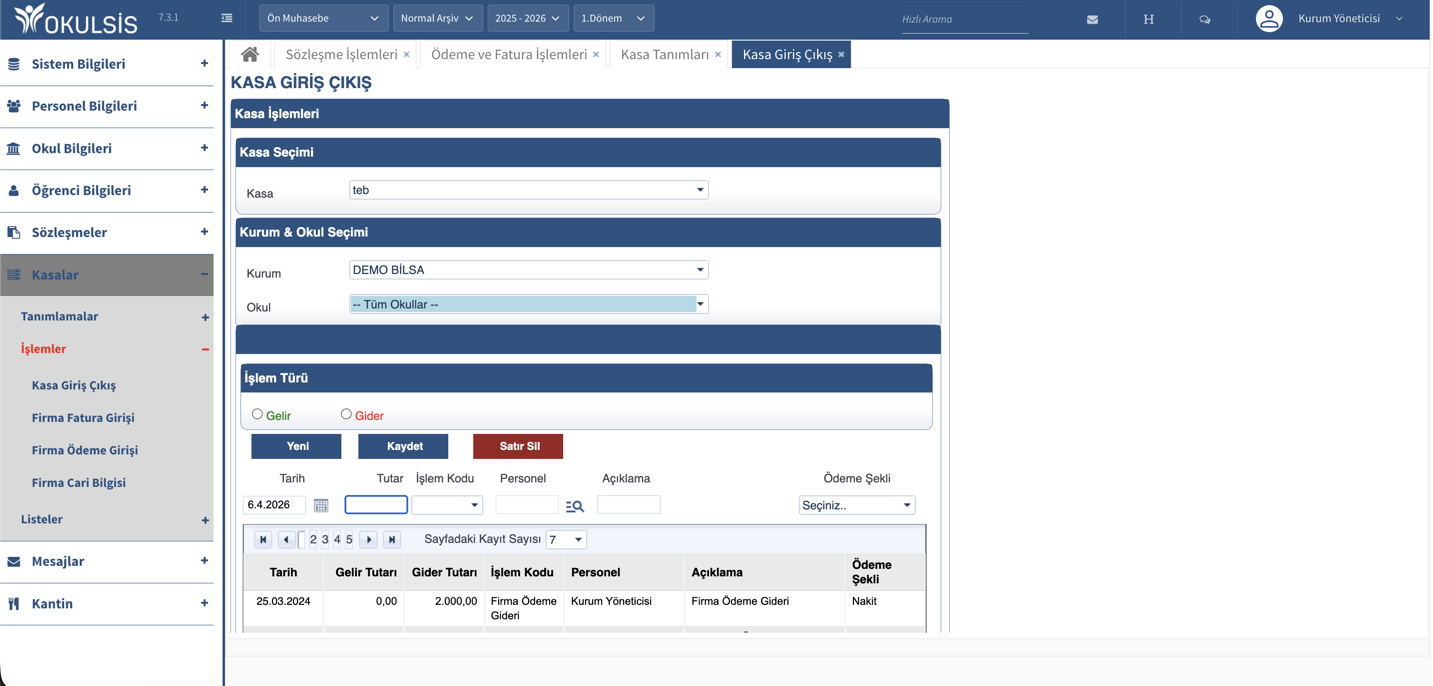
Task: Expand the Okul Tüm Okullar dropdown
Action: pos(528,304)
